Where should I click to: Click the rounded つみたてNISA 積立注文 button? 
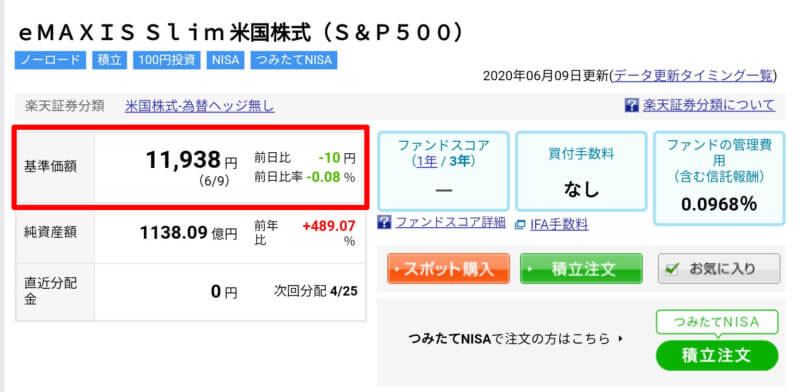717,355
